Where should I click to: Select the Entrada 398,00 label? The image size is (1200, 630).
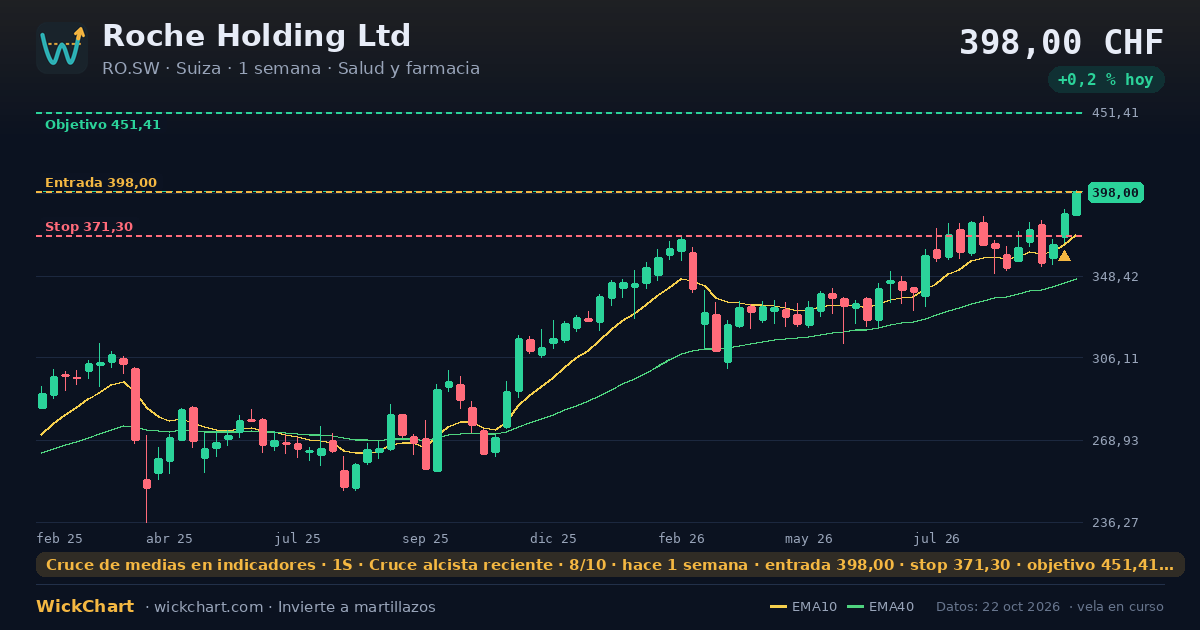click(x=101, y=183)
